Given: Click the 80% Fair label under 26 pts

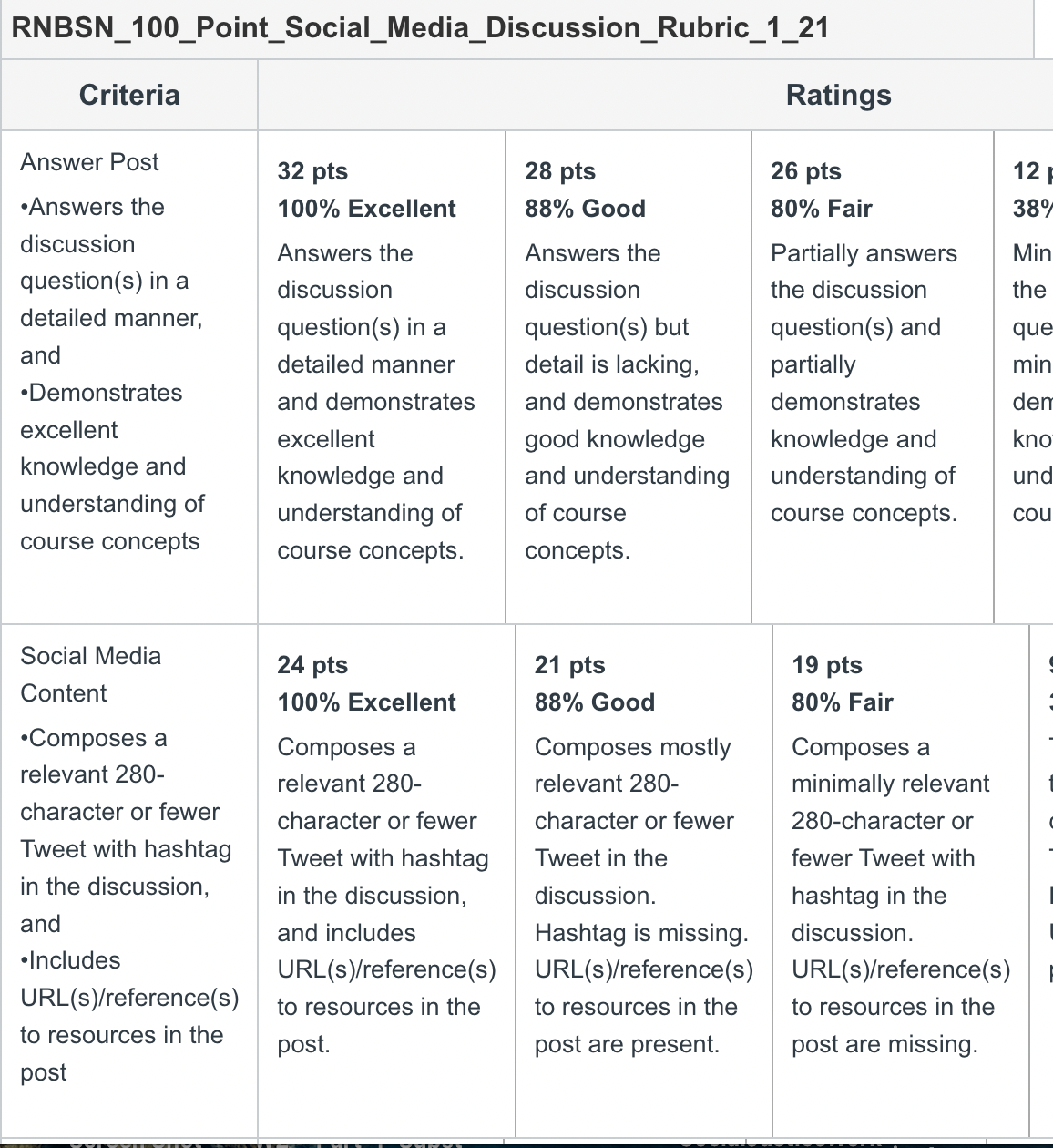Looking at the screenshot, I should 822,209.
